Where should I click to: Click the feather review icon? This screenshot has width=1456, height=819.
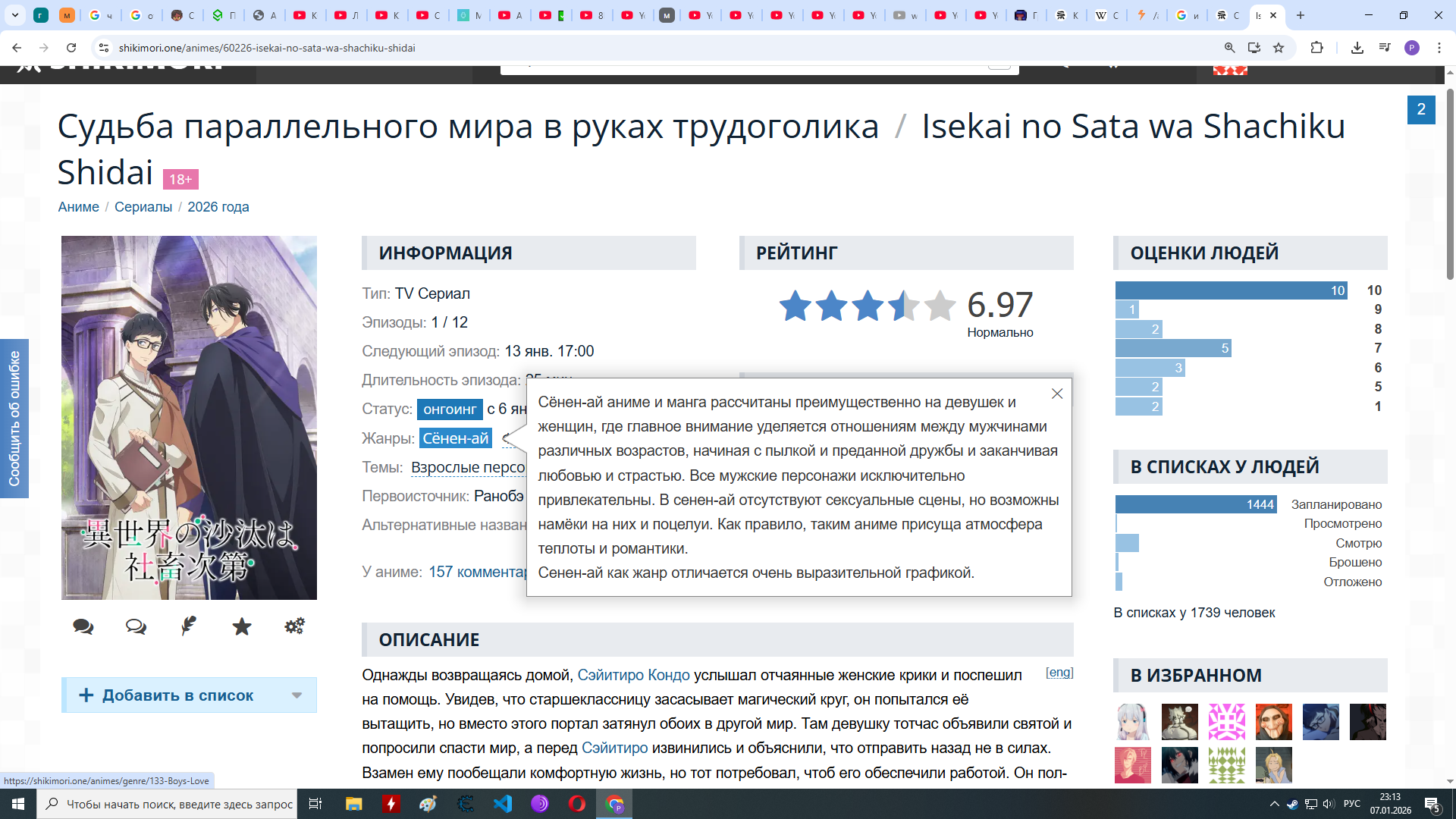[x=189, y=626]
